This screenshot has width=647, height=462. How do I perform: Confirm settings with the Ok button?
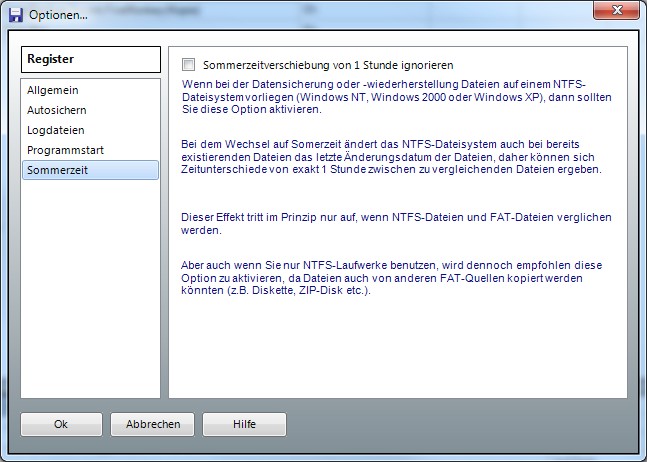pos(61,424)
